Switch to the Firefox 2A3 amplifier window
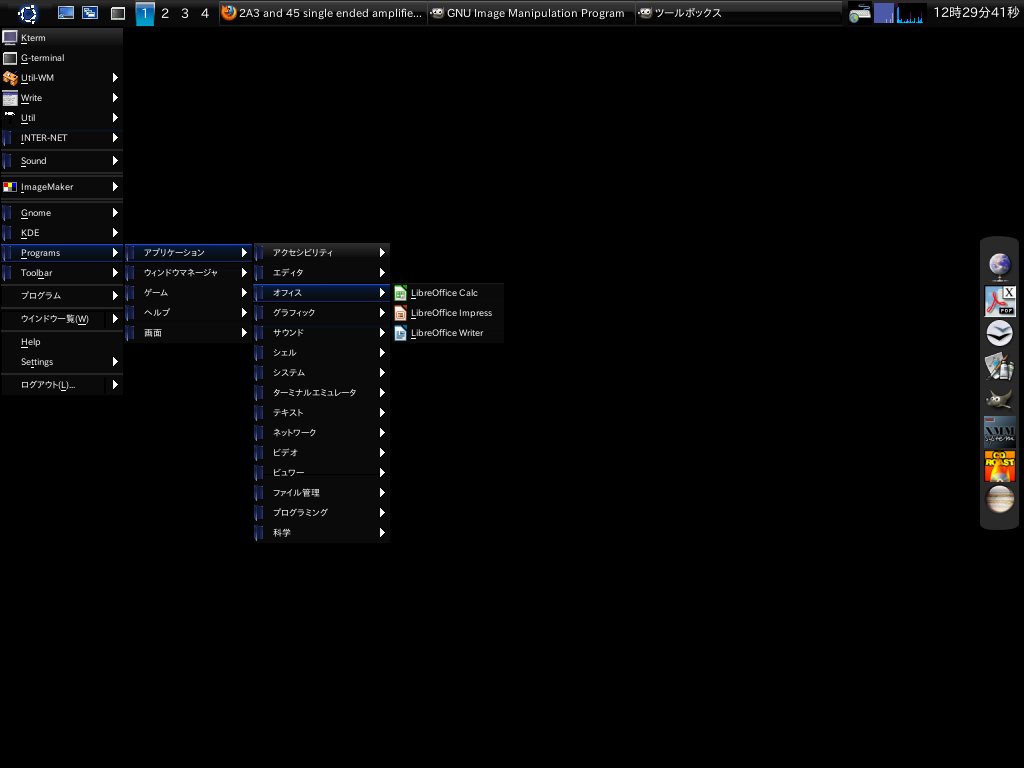The height and width of the screenshot is (768, 1024). pos(321,13)
